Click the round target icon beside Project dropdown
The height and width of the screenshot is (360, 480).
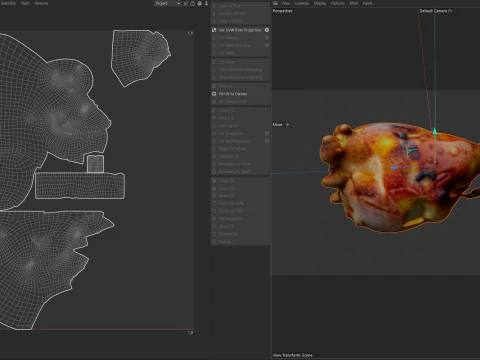click(x=199, y=3)
